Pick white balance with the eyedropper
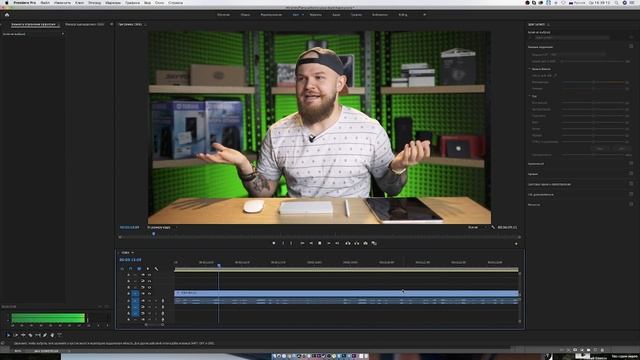 (x=556, y=76)
